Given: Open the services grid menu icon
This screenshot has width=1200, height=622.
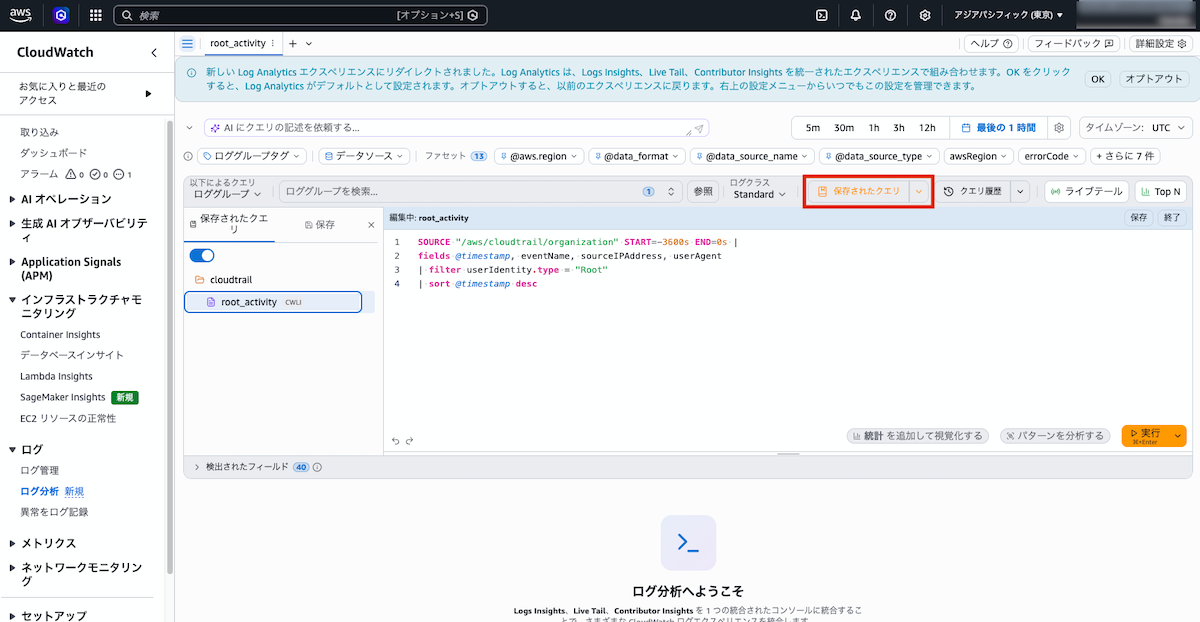Looking at the screenshot, I should (96, 15).
